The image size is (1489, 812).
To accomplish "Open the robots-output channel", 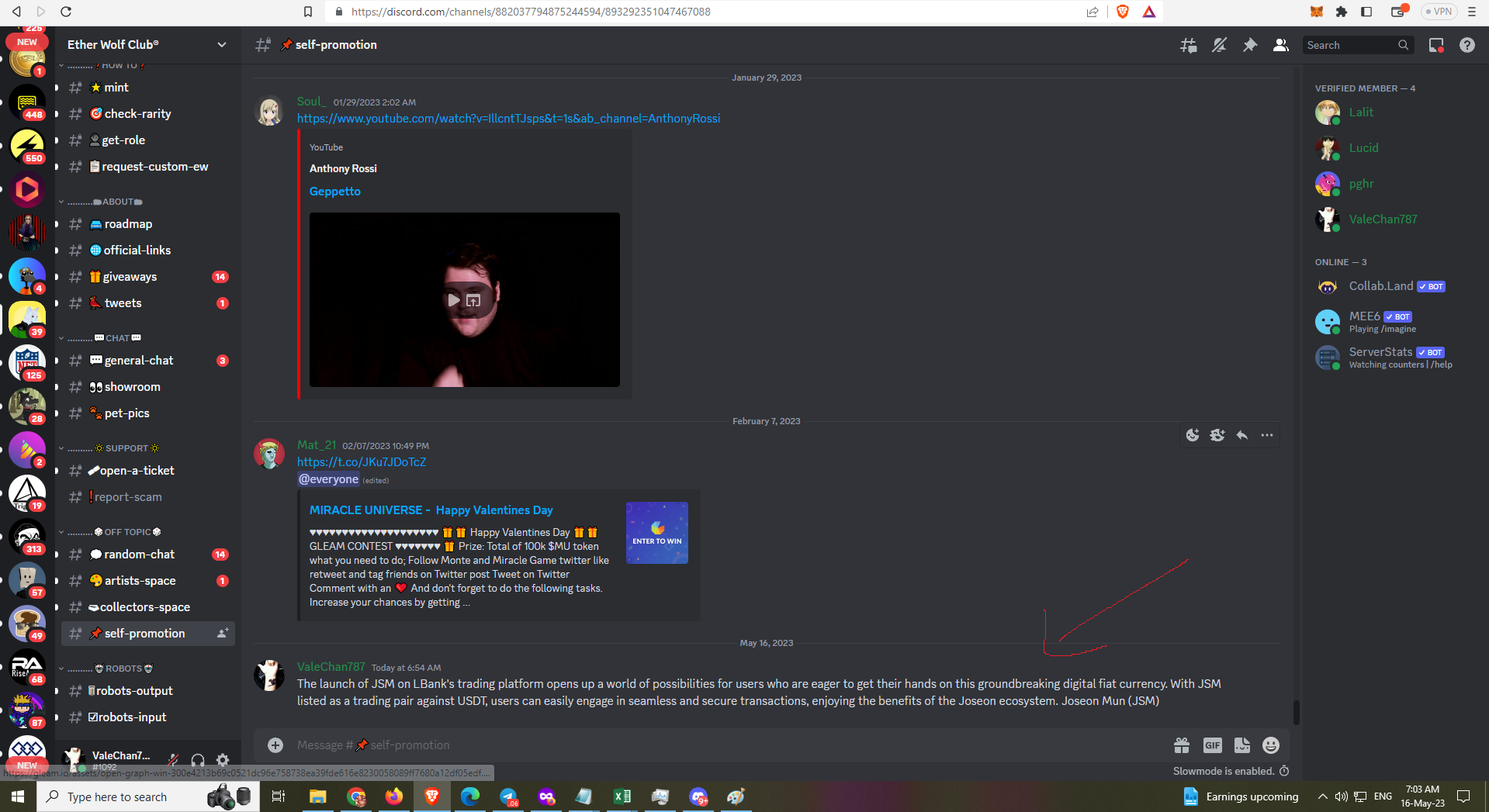I will (147, 691).
